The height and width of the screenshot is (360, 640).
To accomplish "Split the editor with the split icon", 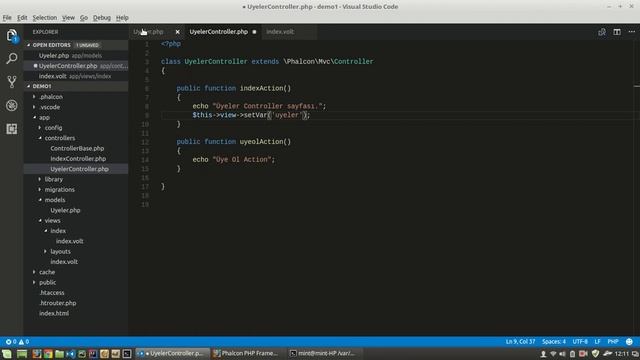I will point(617,32).
